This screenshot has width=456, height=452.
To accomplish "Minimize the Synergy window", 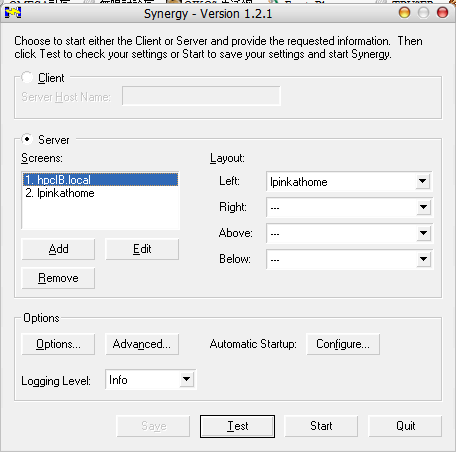I will [x=404, y=13].
